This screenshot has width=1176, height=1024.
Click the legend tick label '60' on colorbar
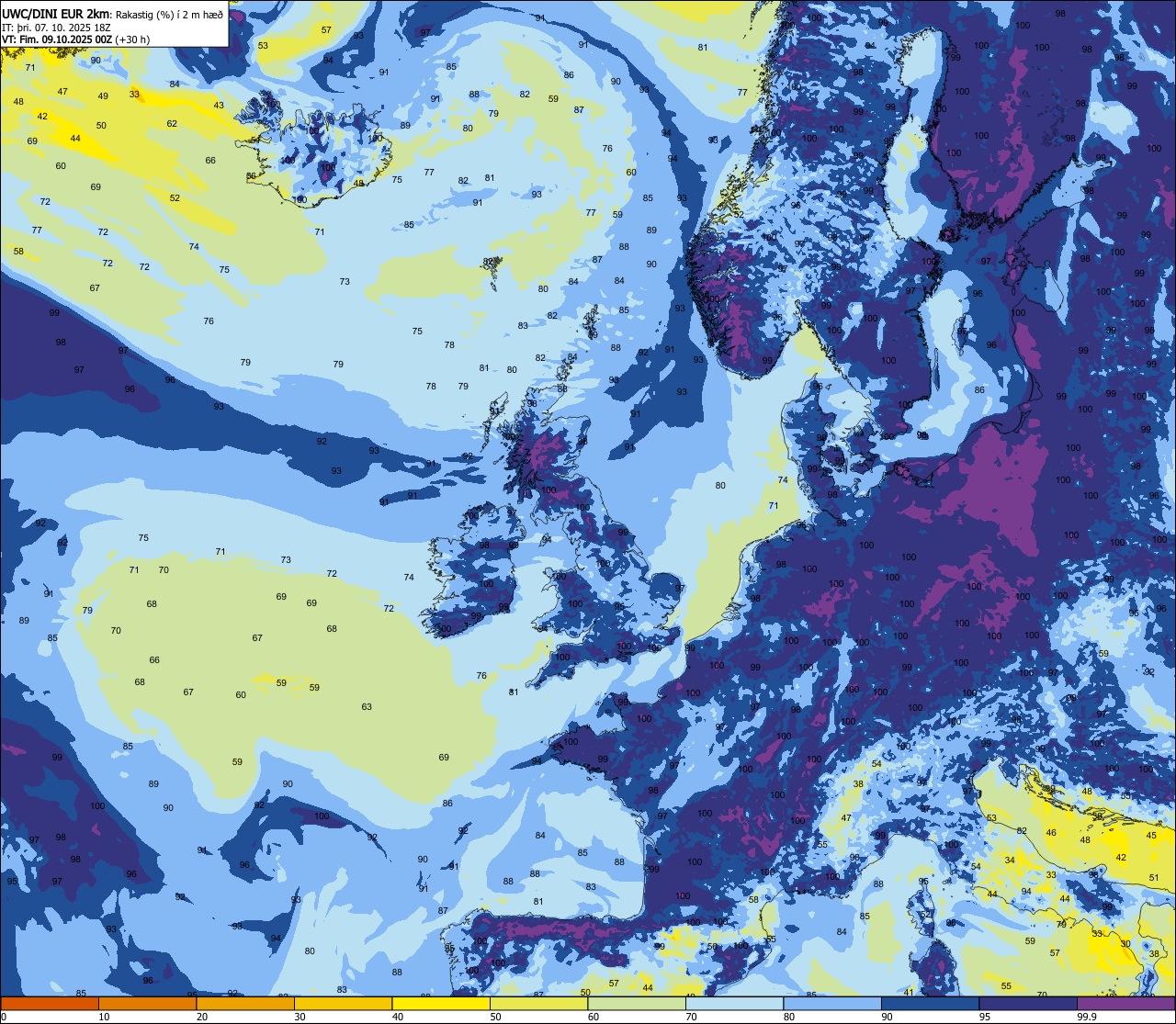(x=594, y=1017)
